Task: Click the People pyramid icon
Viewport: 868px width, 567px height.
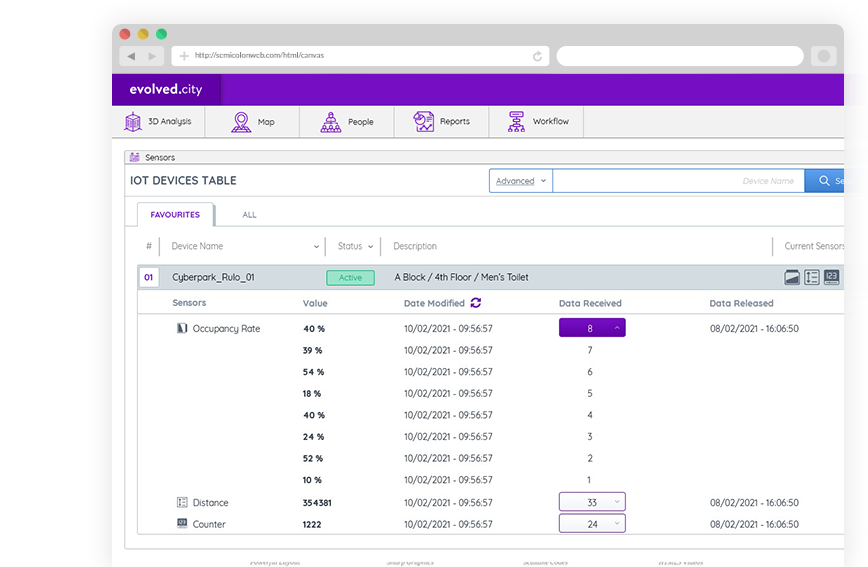Action: tap(330, 122)
